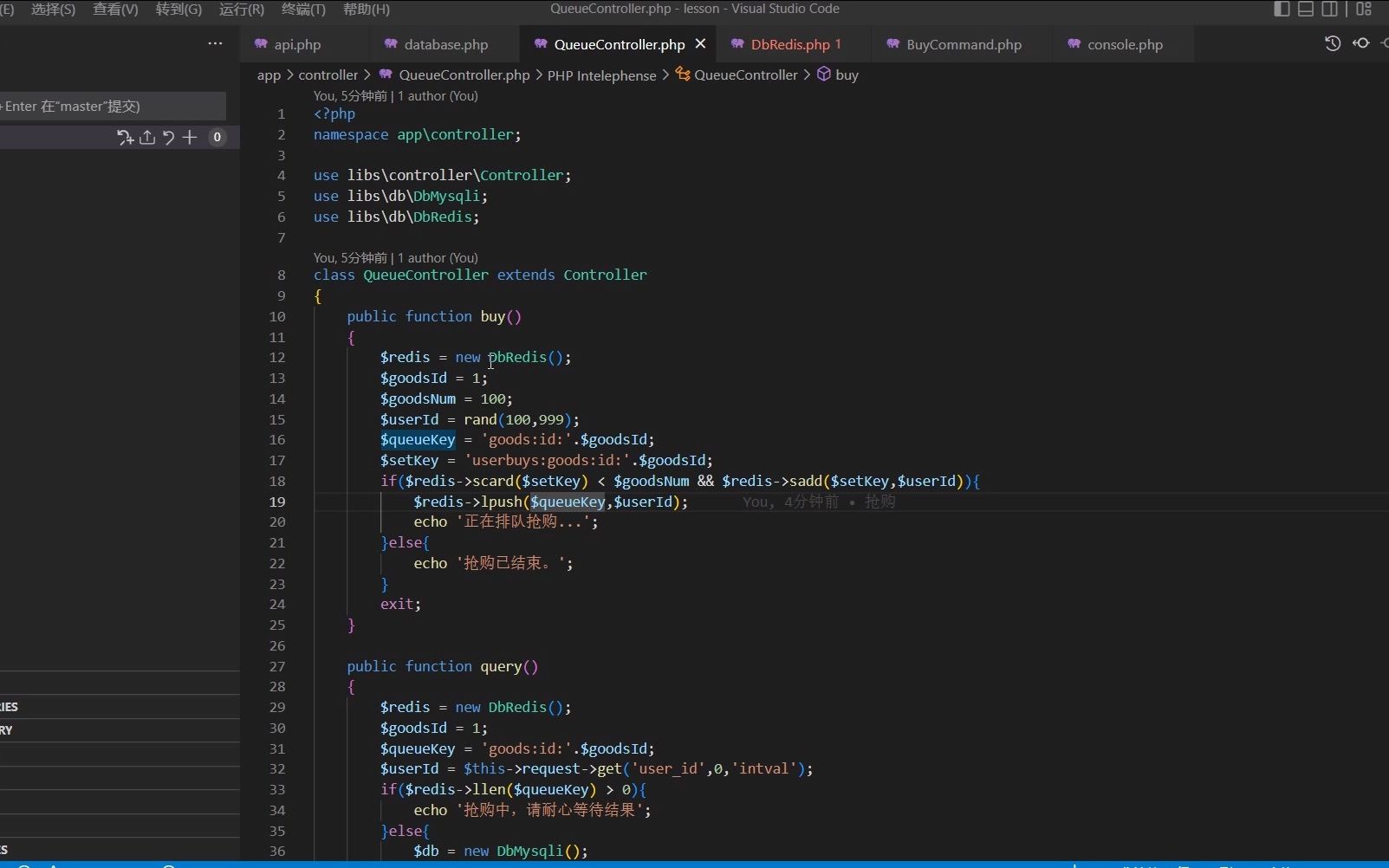Open the customize layout icon

click(1364, 10)
